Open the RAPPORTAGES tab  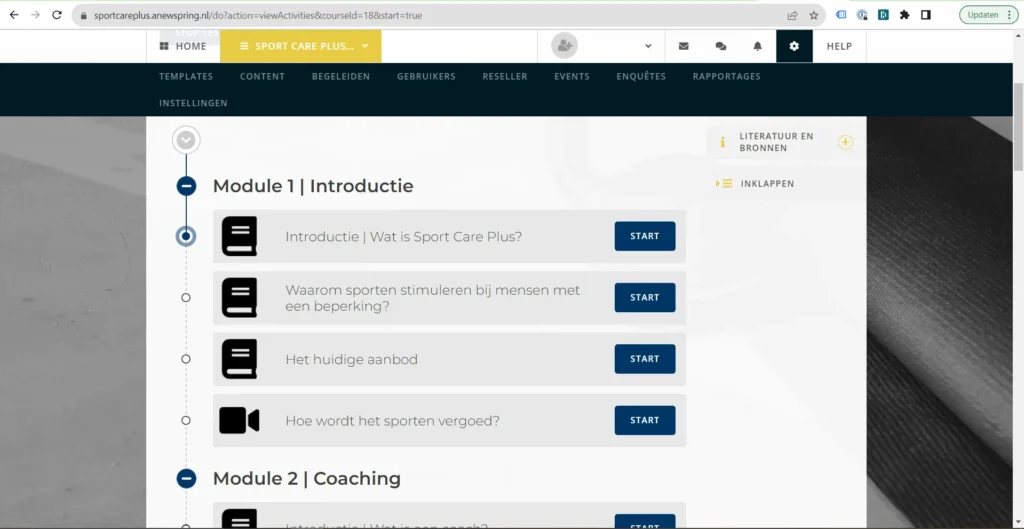tap(727, 76)
